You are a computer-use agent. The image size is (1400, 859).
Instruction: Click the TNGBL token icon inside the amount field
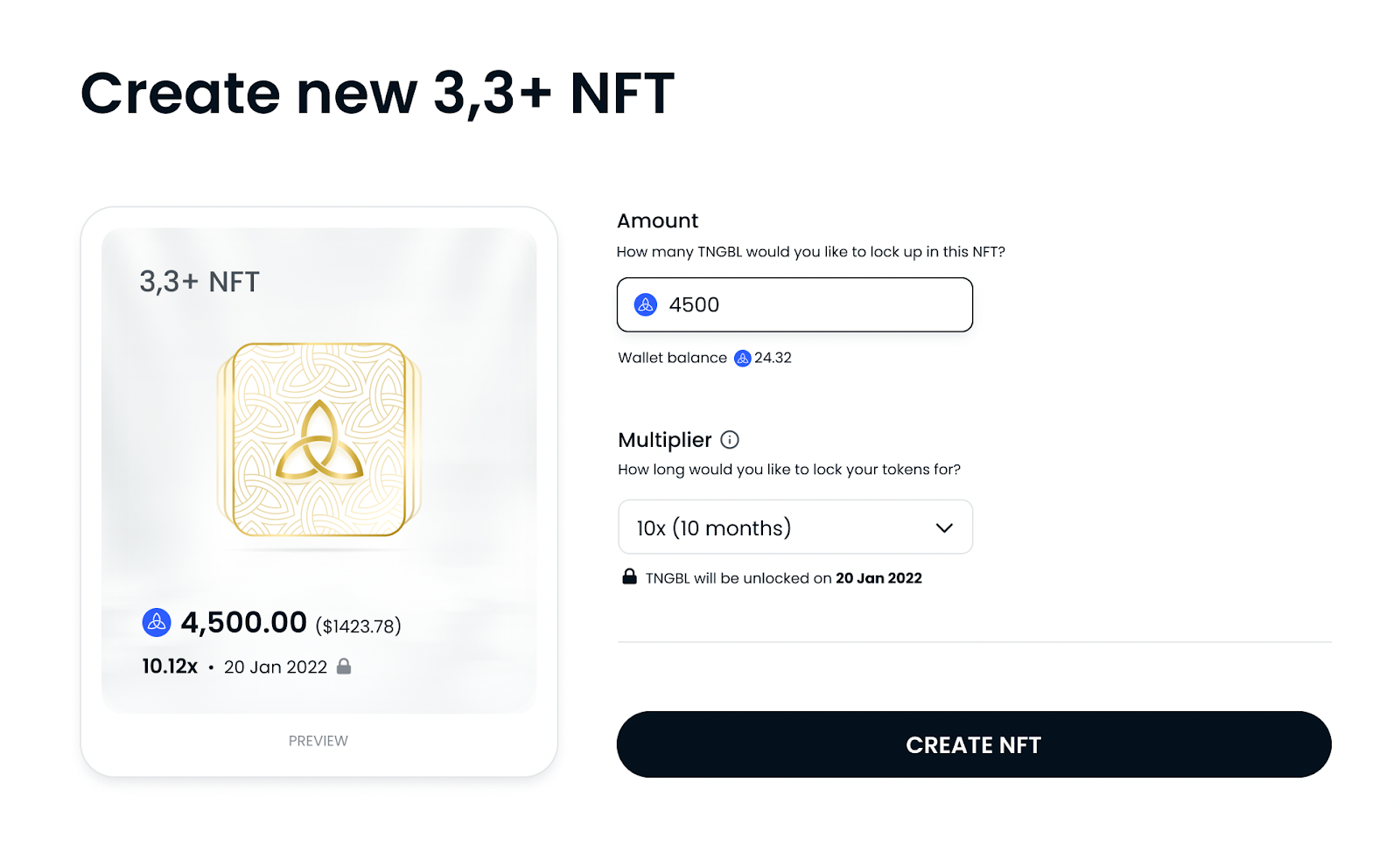tap(646, 304)
